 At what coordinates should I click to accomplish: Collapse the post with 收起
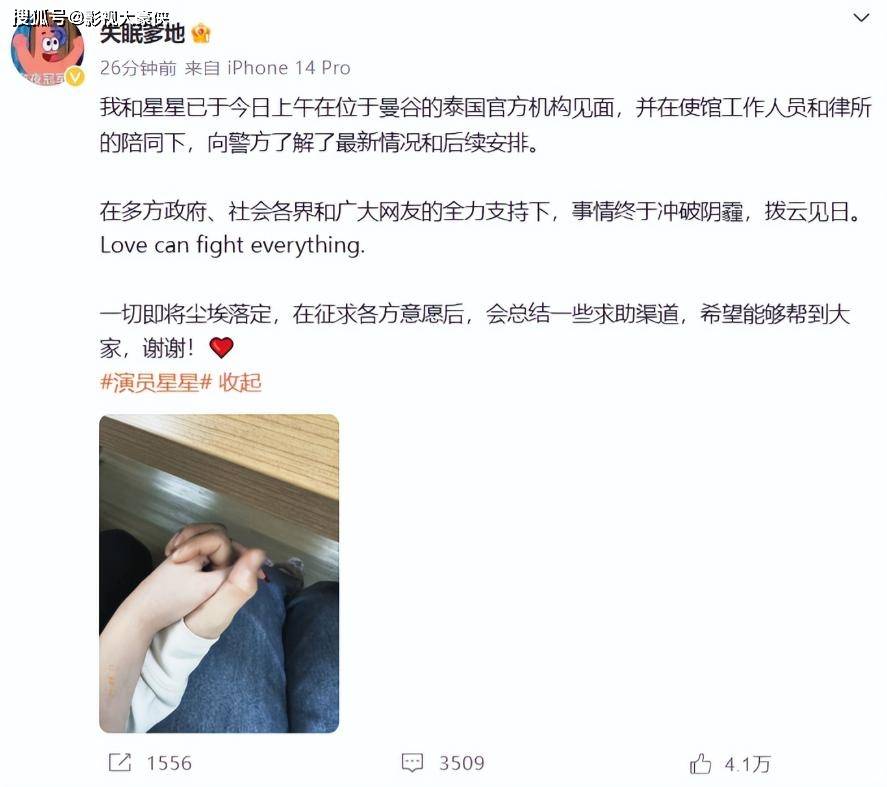point(240,382)
